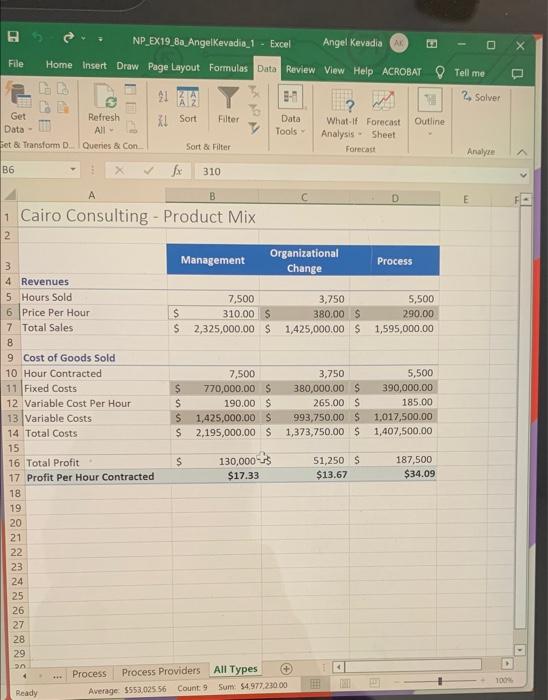Switch to Page Break Preview icon
The height and width of the screenshot is (700, 548).
[x=374, y=683]
